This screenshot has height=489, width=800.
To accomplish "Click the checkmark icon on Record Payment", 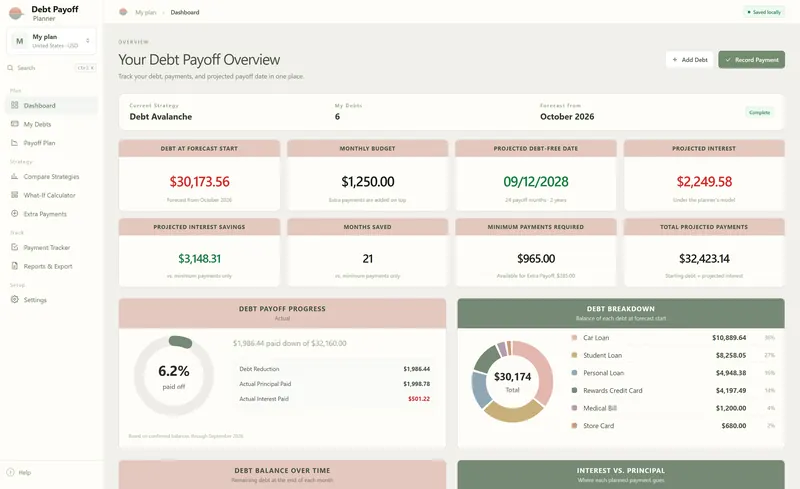I will click(728, 60).
